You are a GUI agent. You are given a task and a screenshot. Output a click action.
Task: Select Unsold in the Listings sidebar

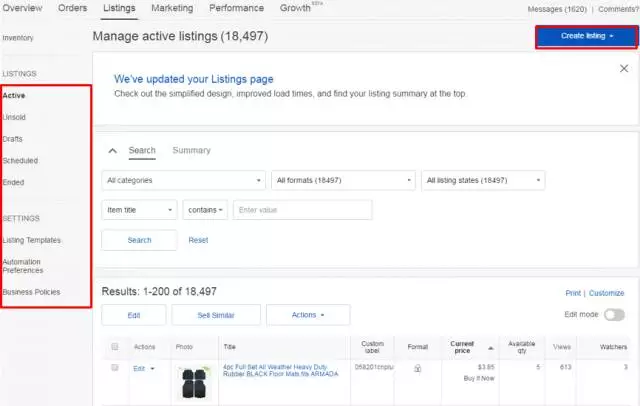[14, 117]
